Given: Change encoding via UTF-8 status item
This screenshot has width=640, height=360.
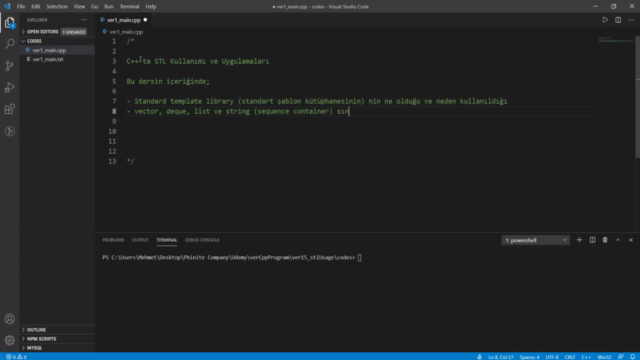Looking at the screenshot, I should [x=552, y=357].
